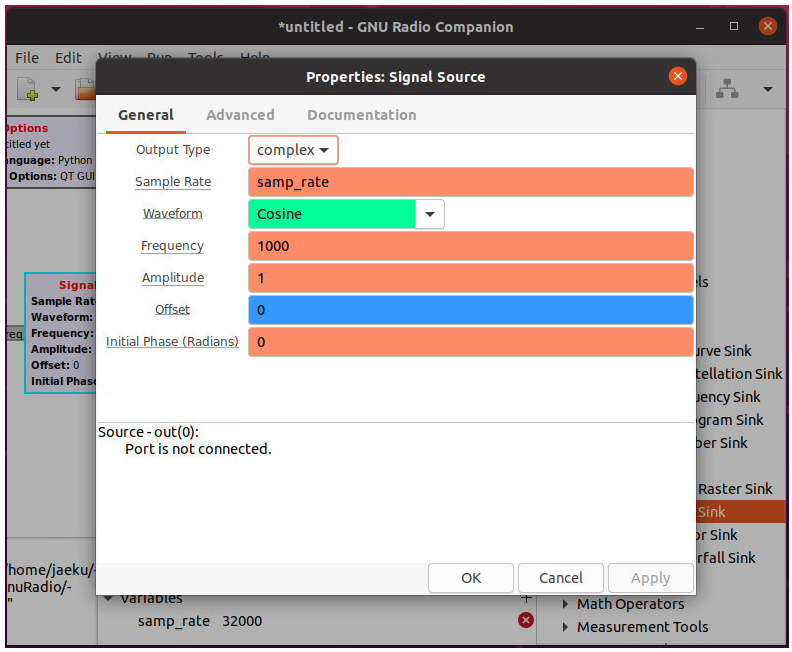This screenshot has height=652, width=792.
Task: Close the GNU Radio Companion window
Action: click(768, 26)
